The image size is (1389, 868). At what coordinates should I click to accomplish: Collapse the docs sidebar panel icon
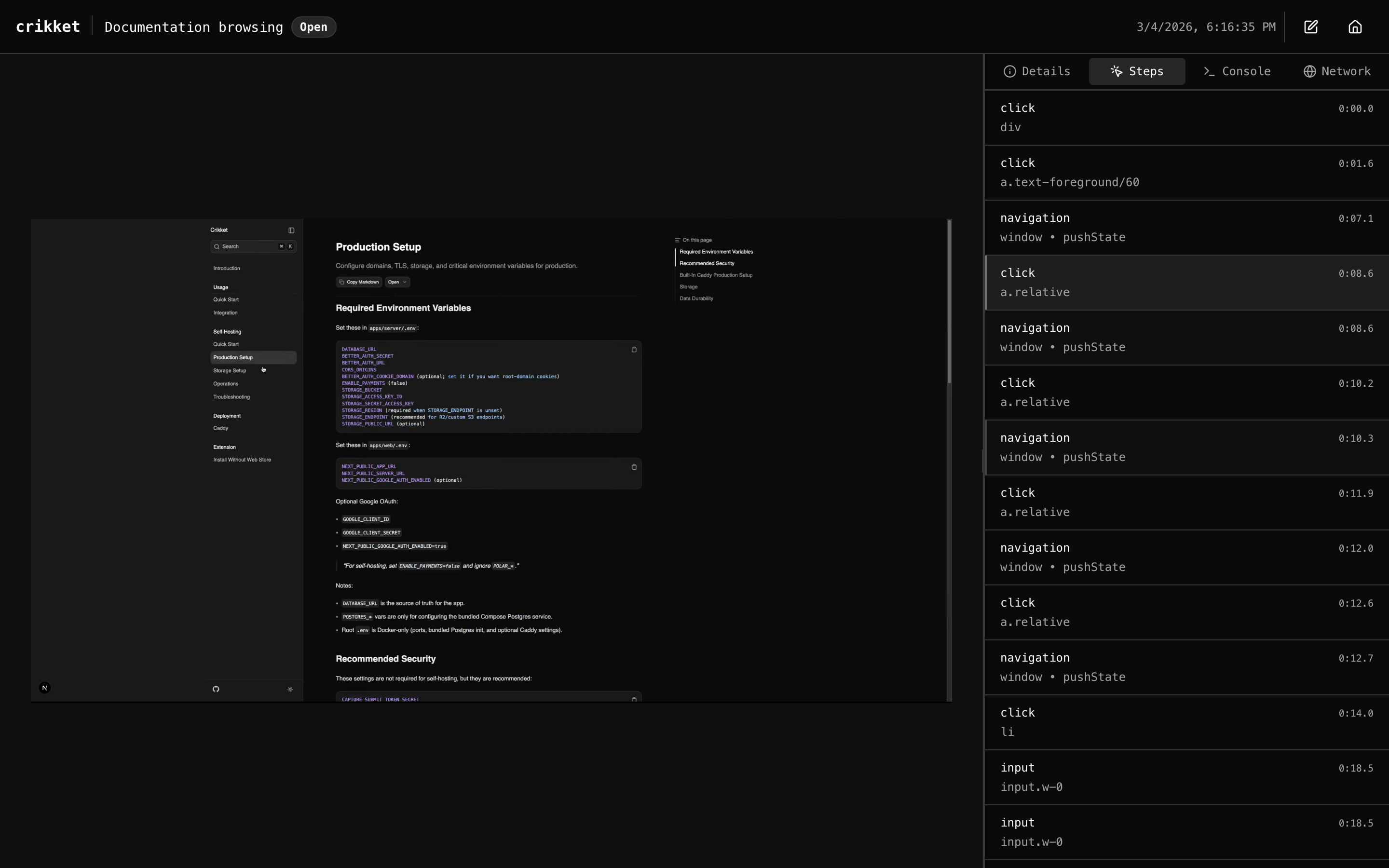291,230
